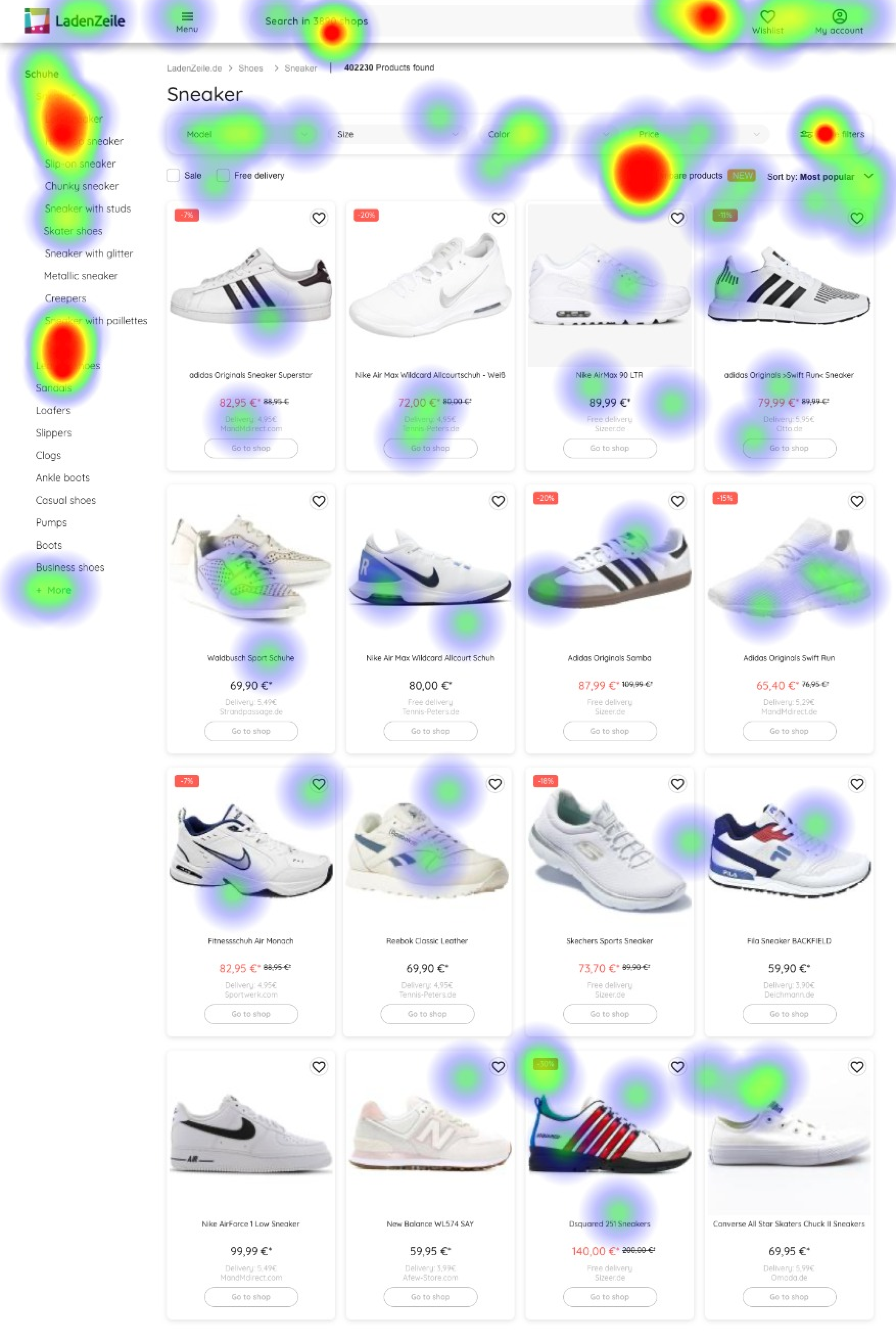Toggle wishlist heart on Reebok Classic Leather
Screen dimensions: 896x1341
[x=495, y=783]
